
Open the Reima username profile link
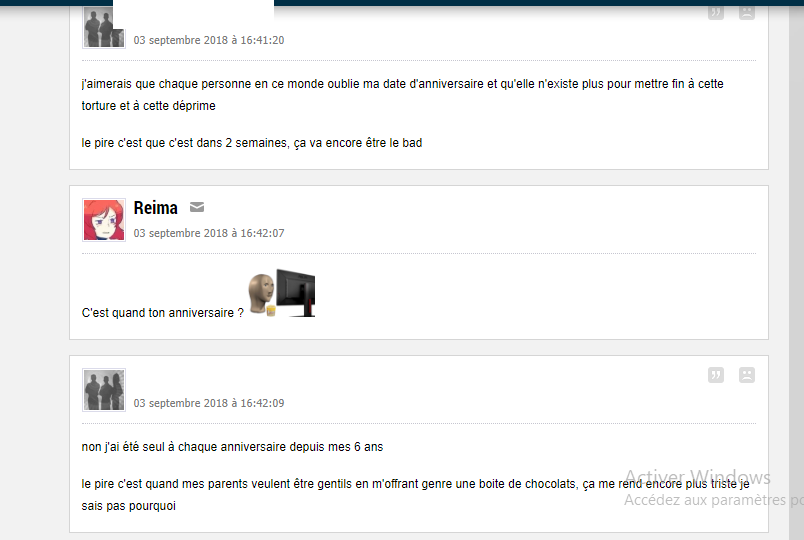(155, 208)
